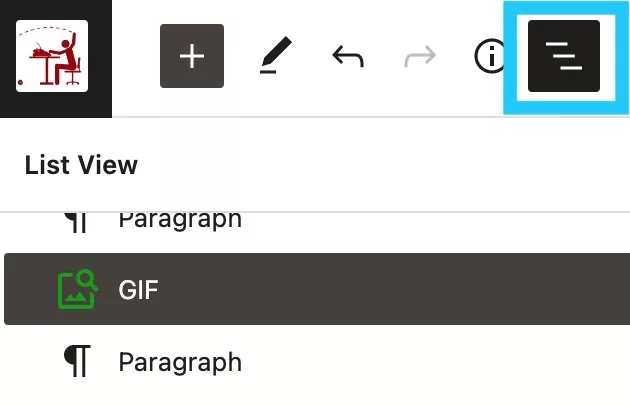Image resolution: width=630 pixels, height=406 pixels.
Task: Click the List View panel heading
Action: [x=81, y=165]
